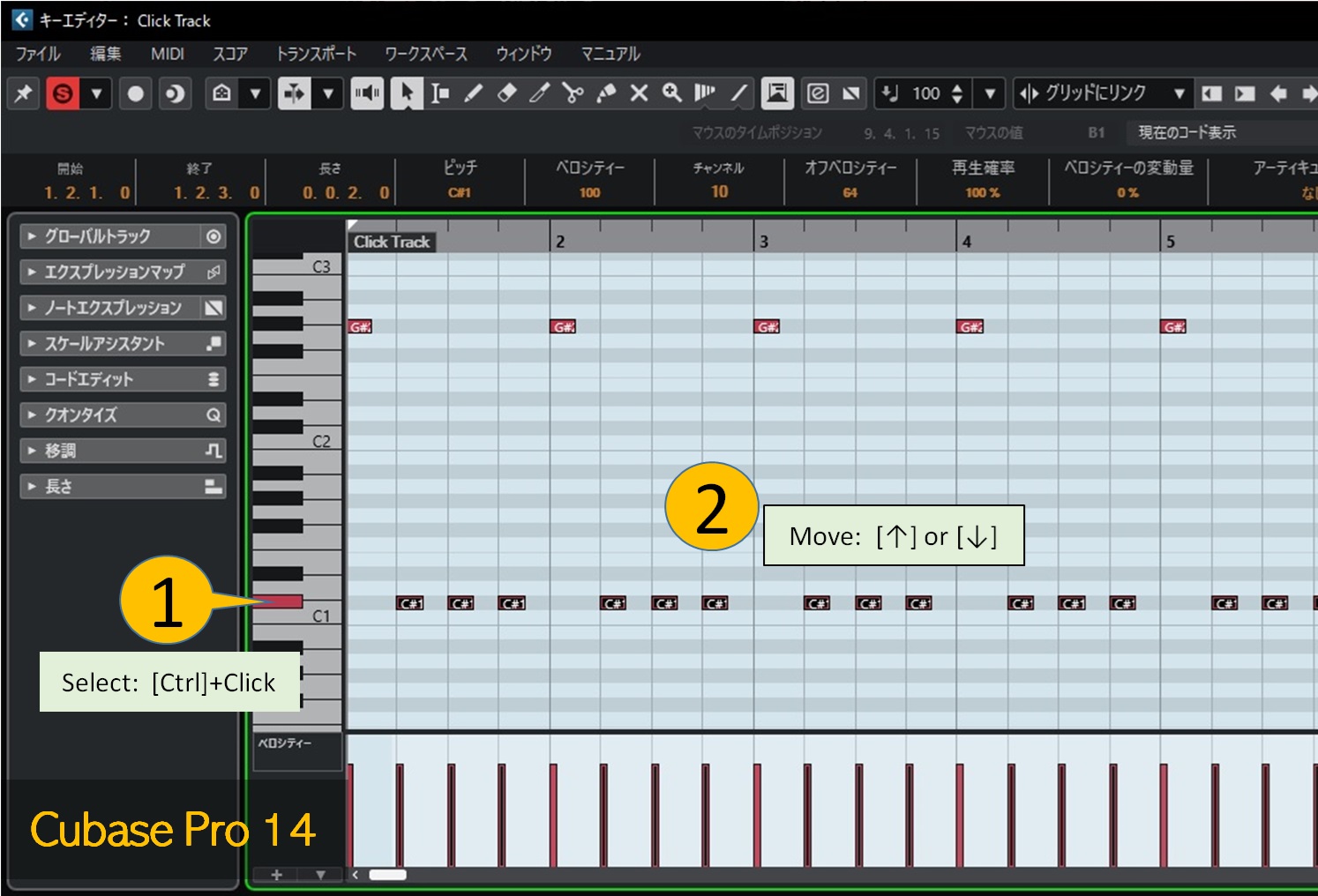Open the dropdown beside part borders icon
The height and width of the screenshot is (896, 1318).
(255, 93)
